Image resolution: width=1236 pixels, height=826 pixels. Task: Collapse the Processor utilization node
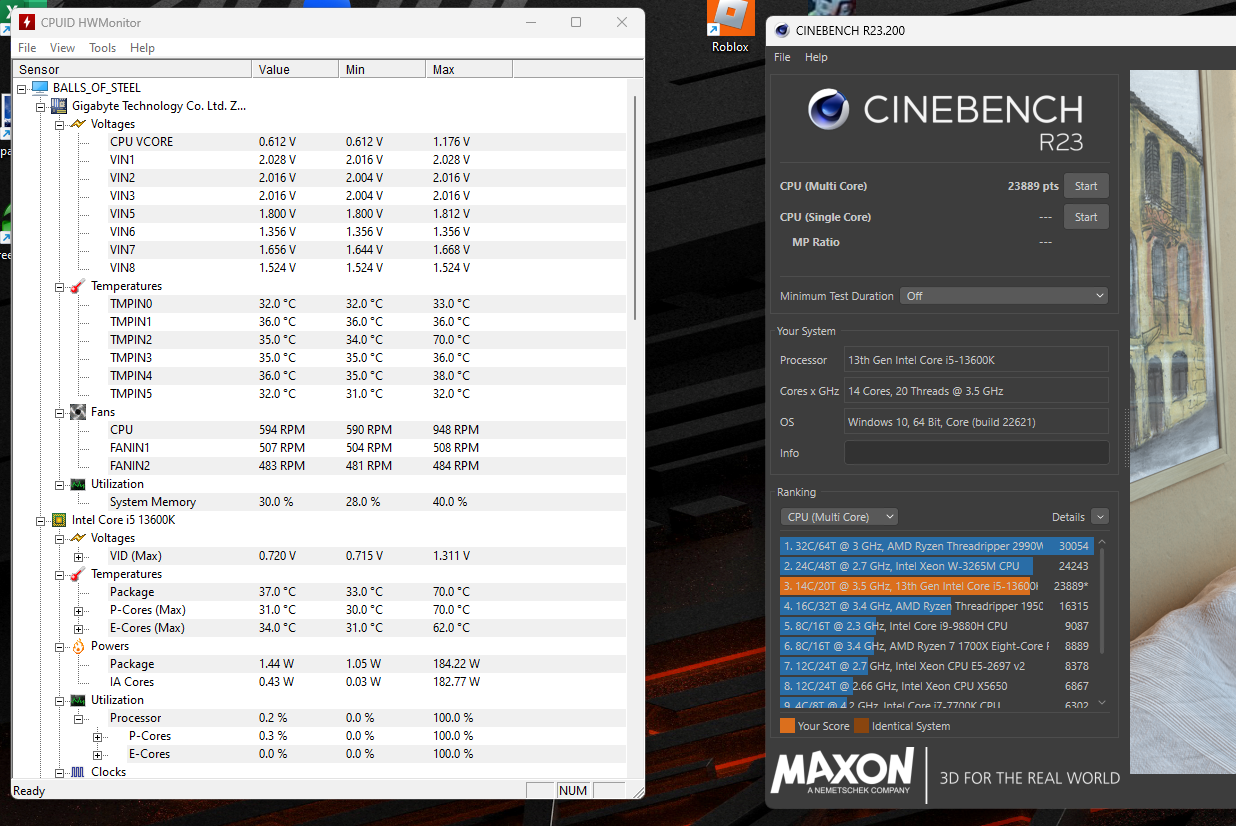[79, 718]
